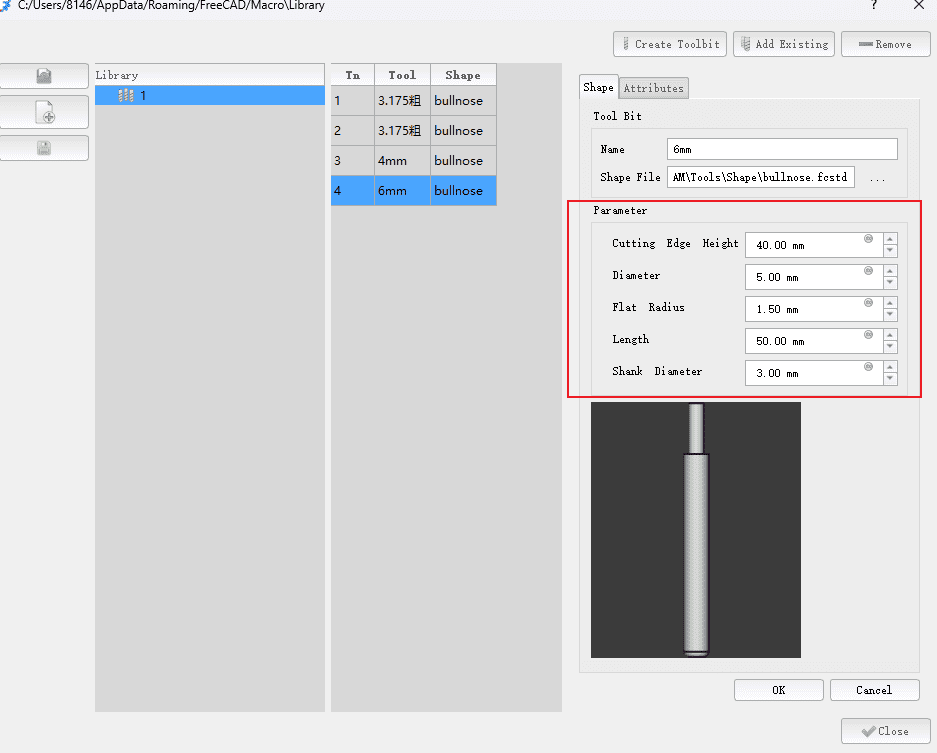Browse shape file with the ellipsis button
The width and height of the screenshot is (937, 753).
(x=877, y=178)
